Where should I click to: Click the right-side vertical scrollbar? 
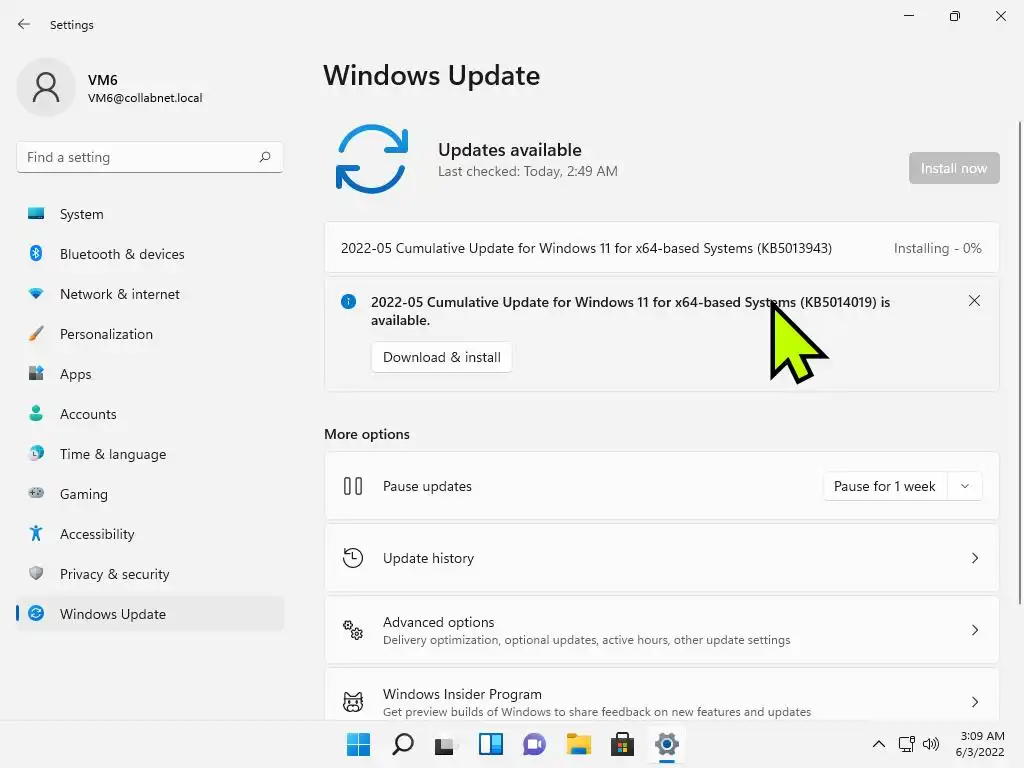click(1019, 362)
